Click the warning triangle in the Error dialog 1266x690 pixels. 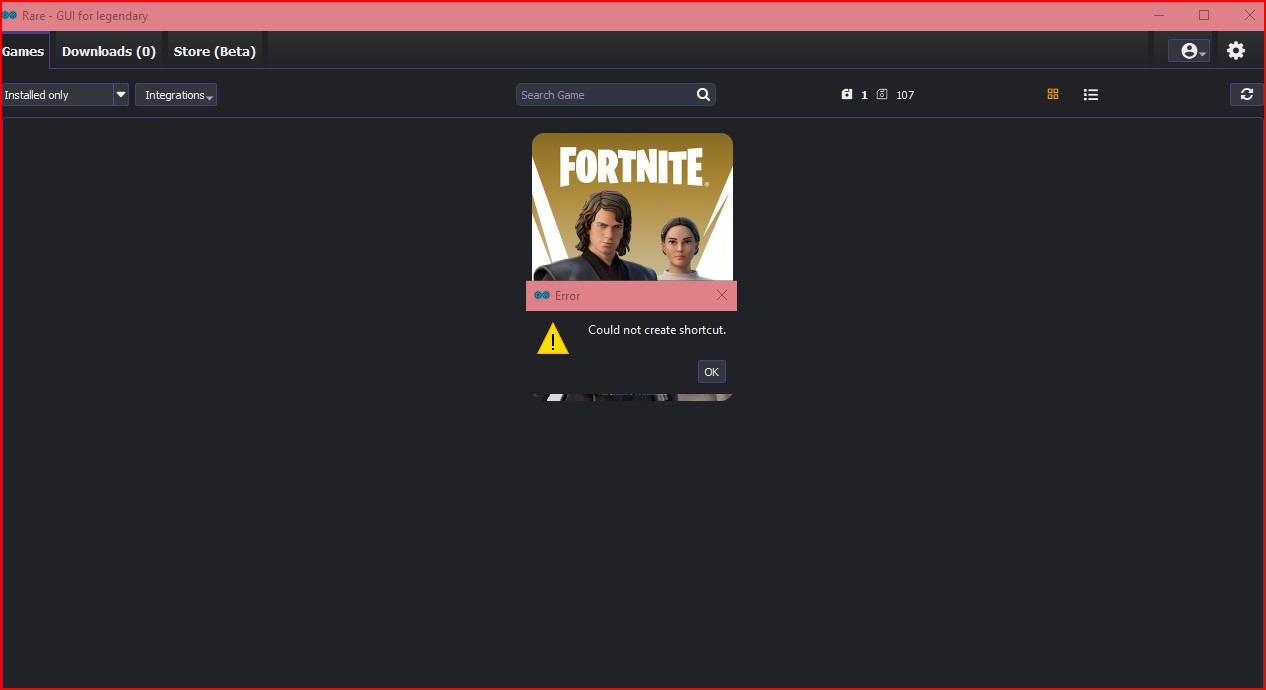point(552,338)
